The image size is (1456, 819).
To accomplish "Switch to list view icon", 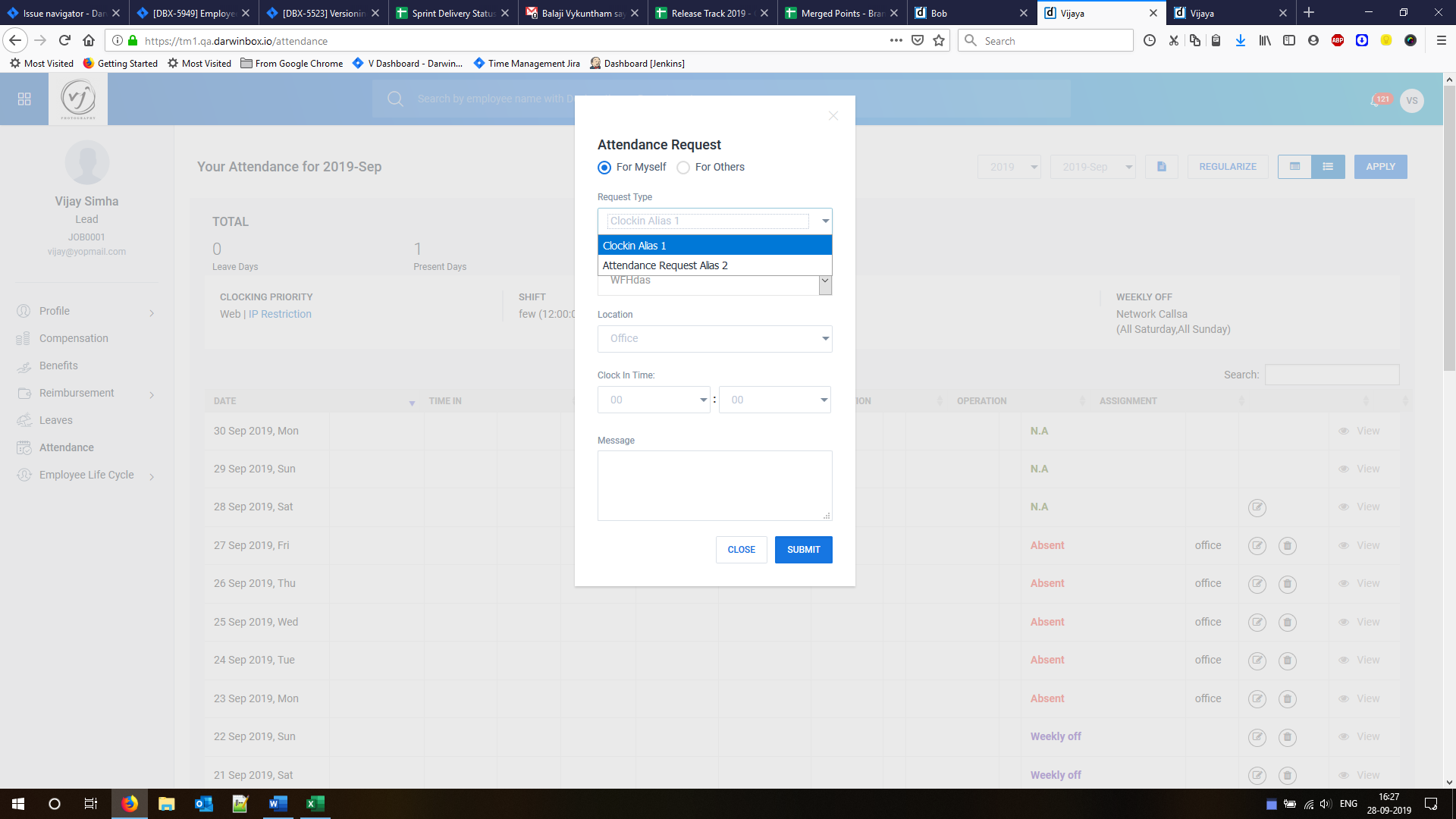I will click(1328, 167).
